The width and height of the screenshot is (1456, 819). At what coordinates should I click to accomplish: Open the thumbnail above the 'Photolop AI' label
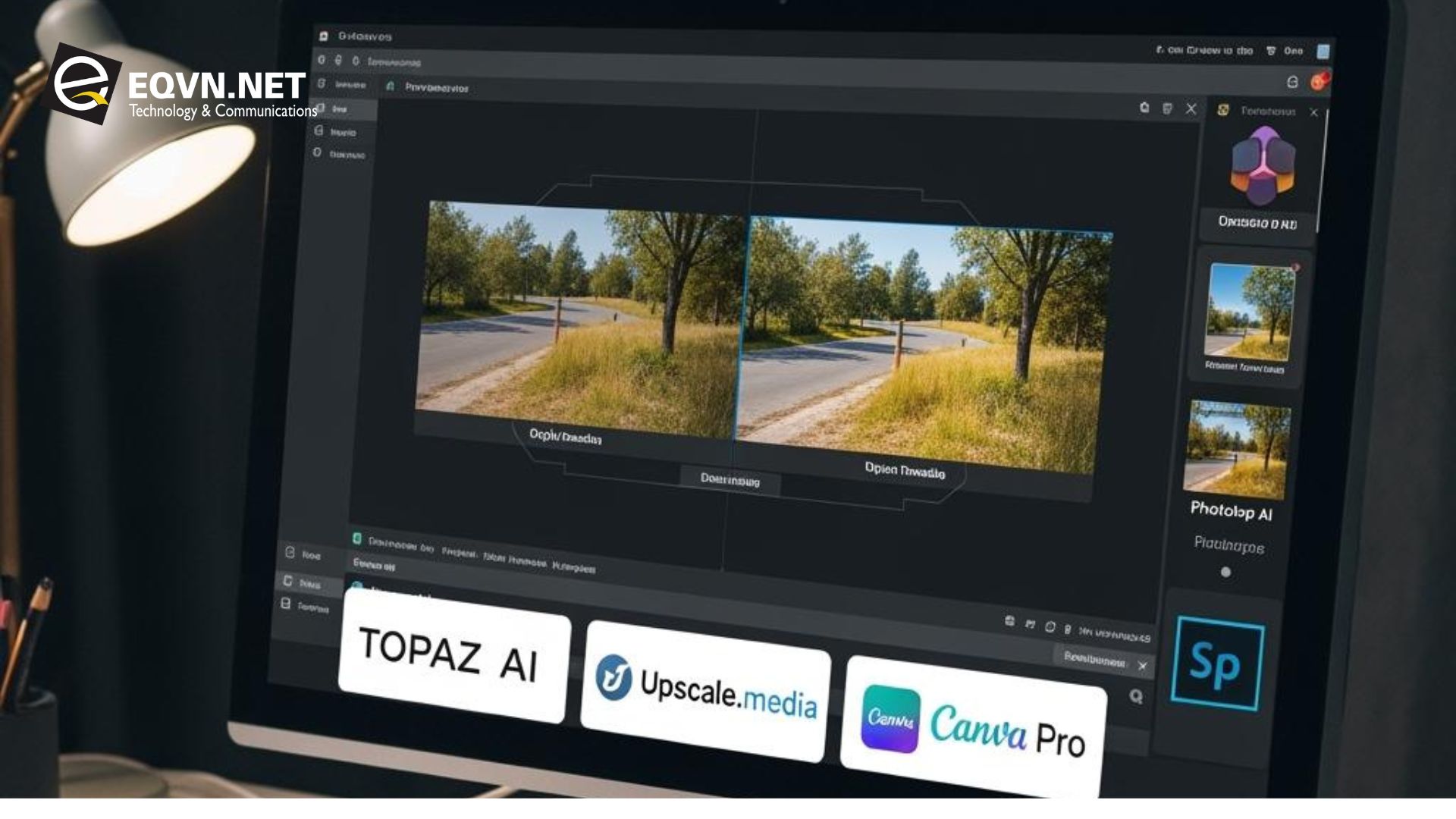(1237, 450)
